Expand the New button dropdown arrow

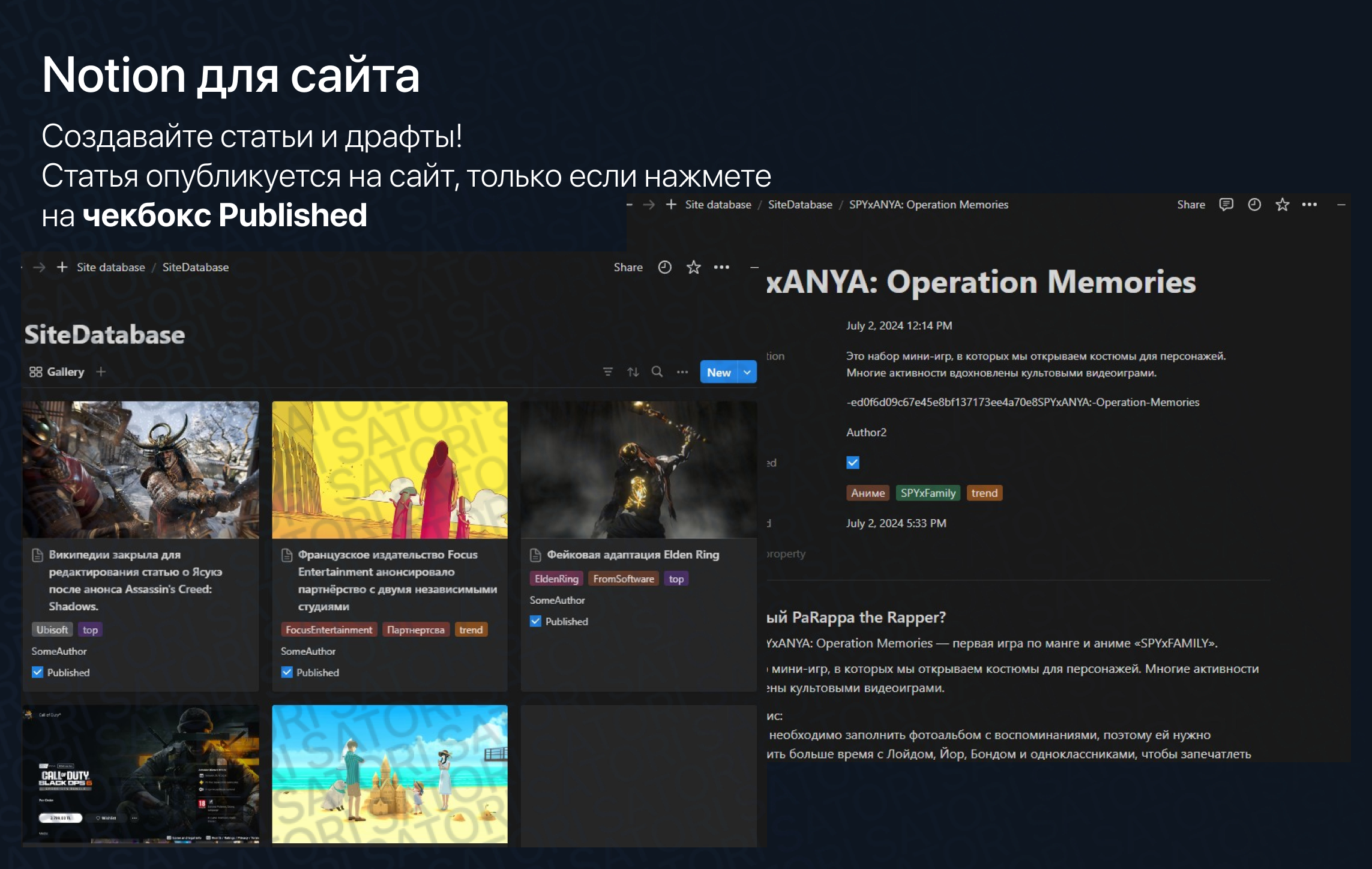[x=747, y=372]
